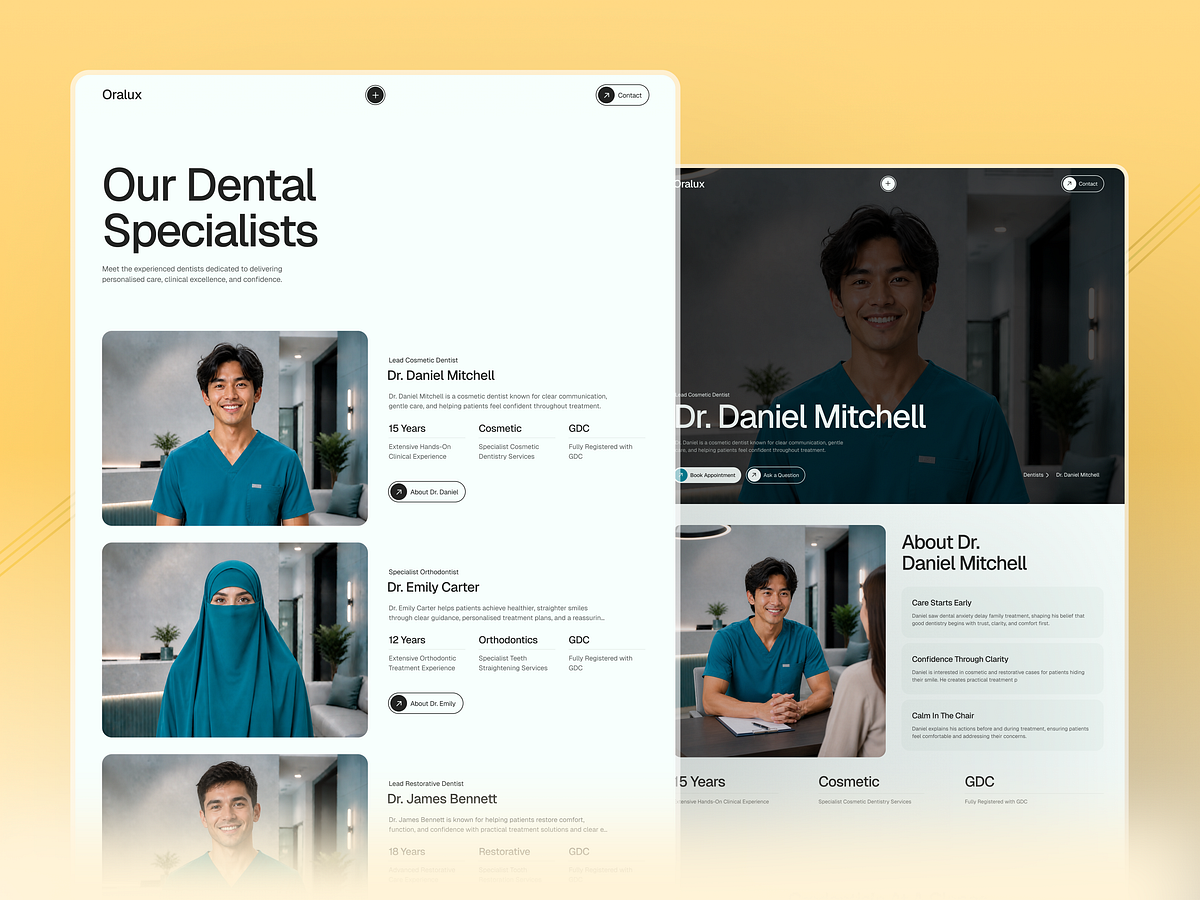Click the Oralux logo on specialists page

click(x=122, y=95)
